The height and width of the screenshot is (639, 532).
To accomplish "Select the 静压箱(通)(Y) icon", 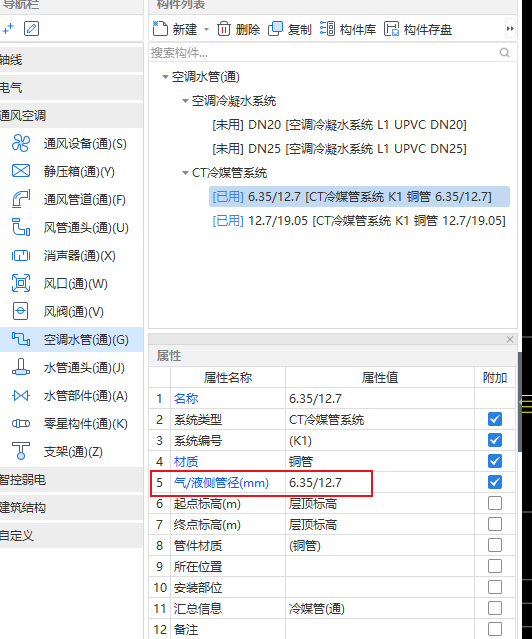I will (x=21, y=171).
